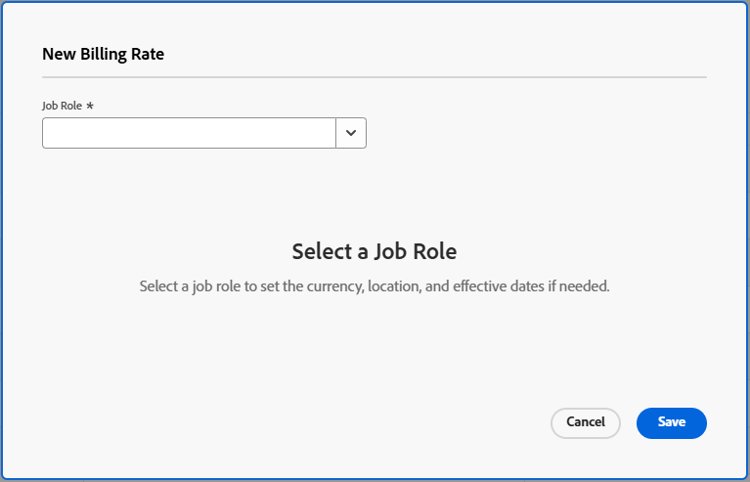Click the blue Save button
The width and height of the screenshot is (750, 482).
click(x=671, y=423)
